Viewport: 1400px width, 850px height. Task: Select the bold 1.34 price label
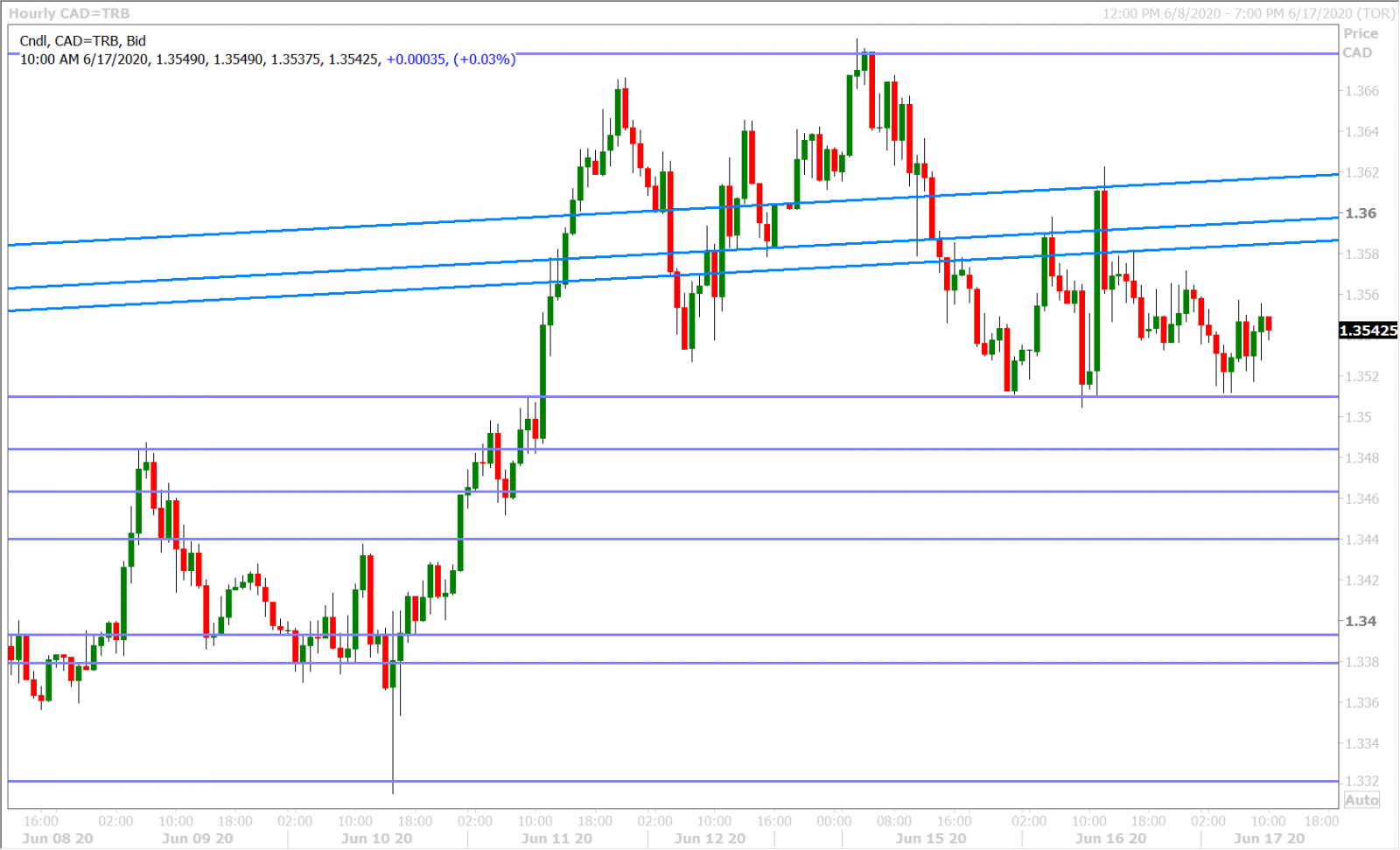(1361, 621)
